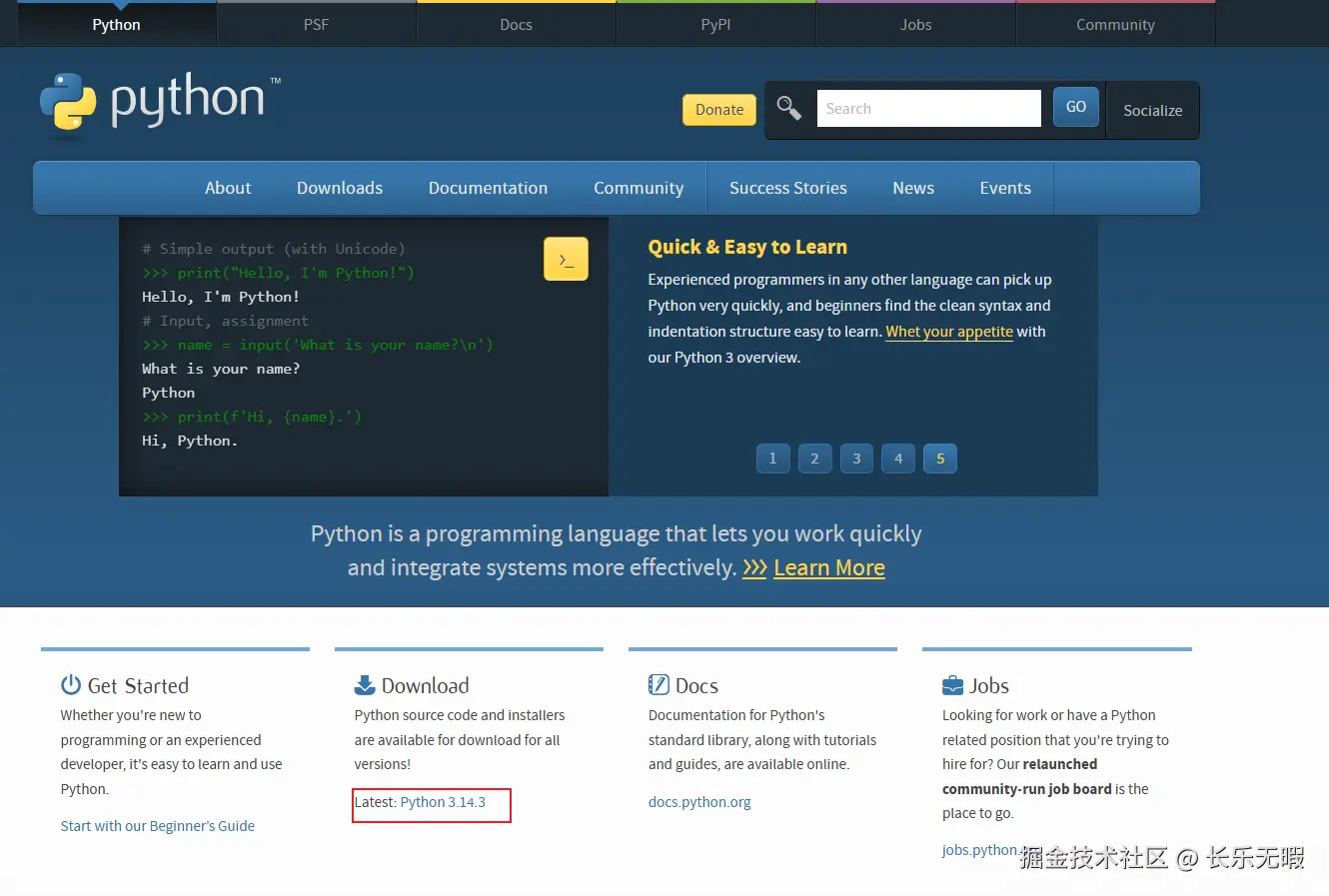Open the Start with our Beginner's Guide link
The image size is (1329, 896).
(x=158, y=826)
